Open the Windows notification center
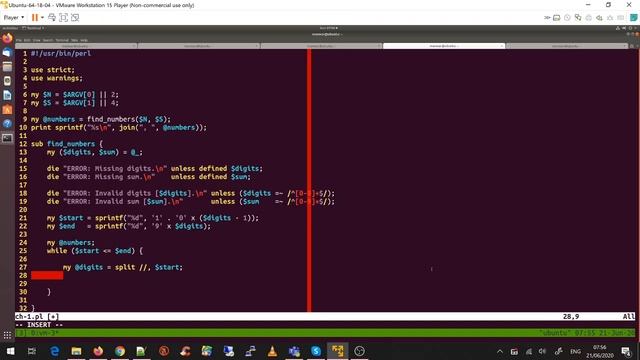The height and width of the screenshot is (360, 640). click(626, 351)
